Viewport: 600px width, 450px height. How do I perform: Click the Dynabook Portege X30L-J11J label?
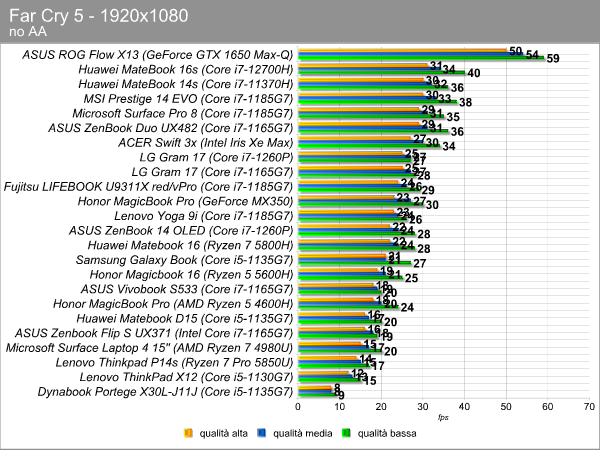coord(165,392)
